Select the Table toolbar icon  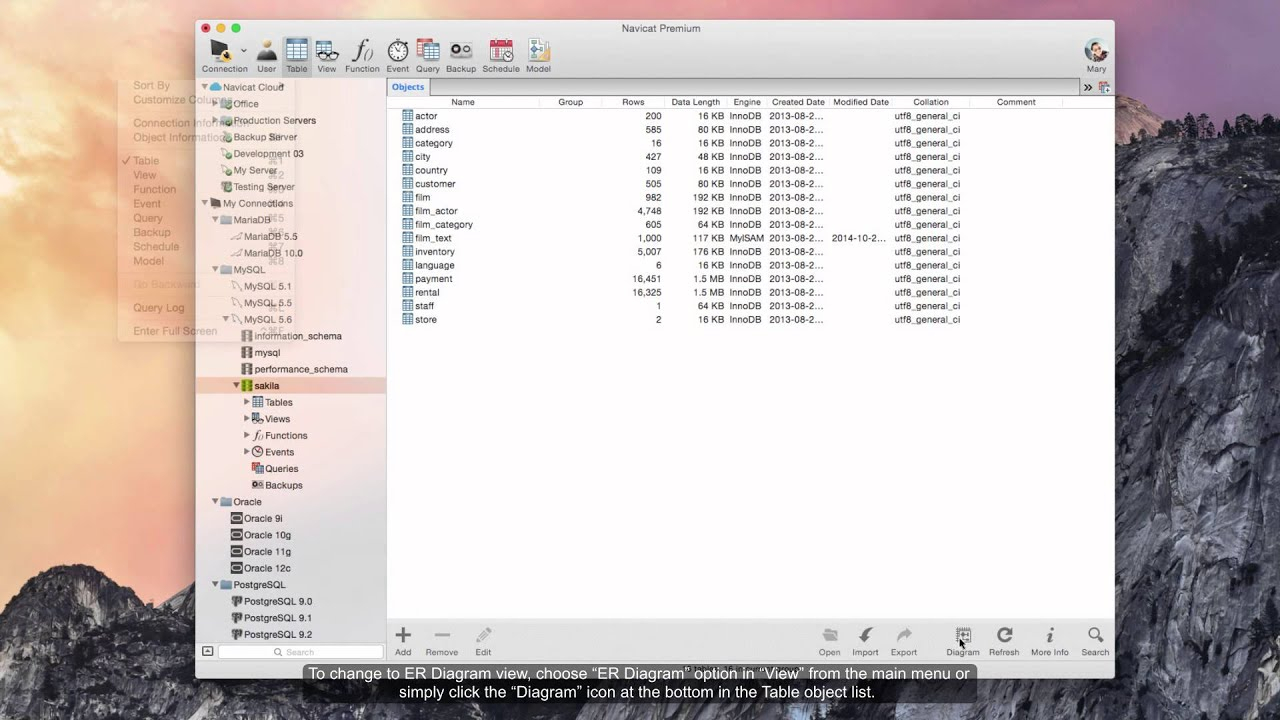[x=297, y=51]
